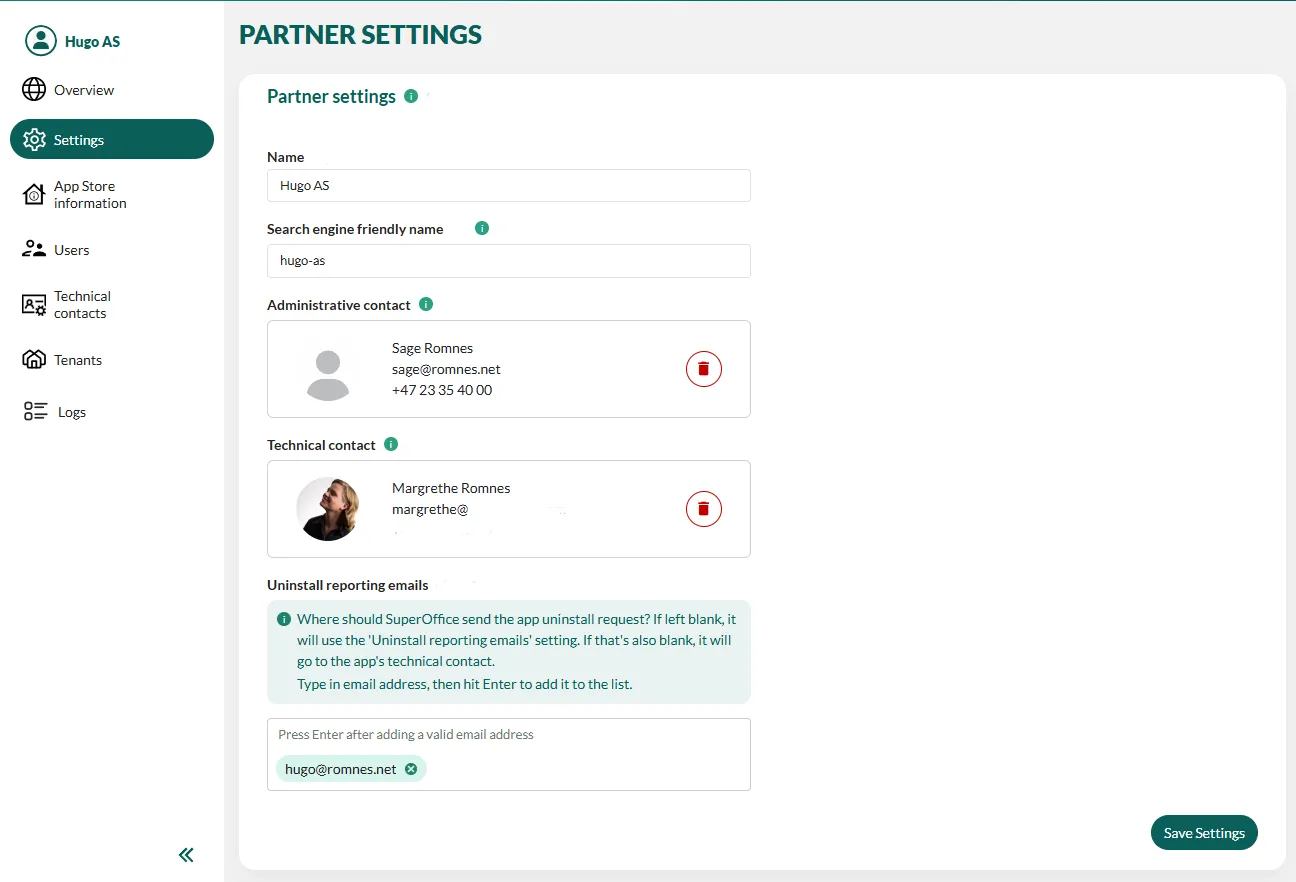Open App Store information house icon
The width and height of the screenshot is (1296, 882).
tap(34, 195)
